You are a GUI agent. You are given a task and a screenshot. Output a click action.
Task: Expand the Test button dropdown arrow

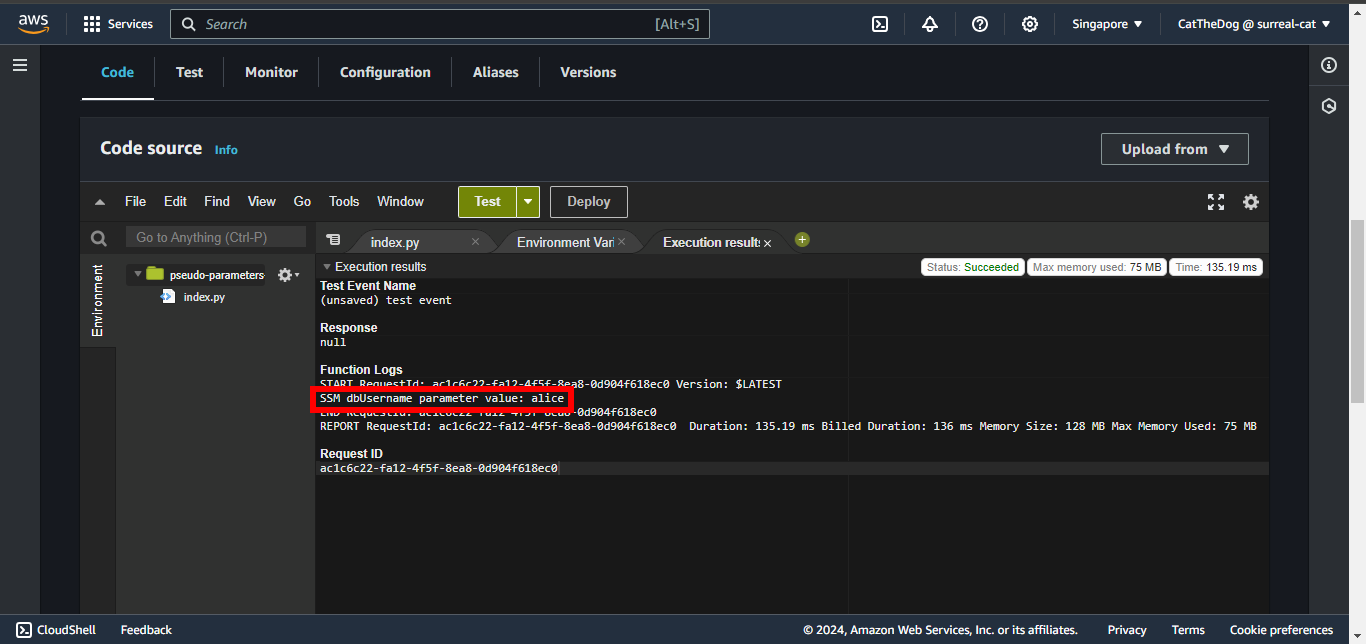(528, 202)
